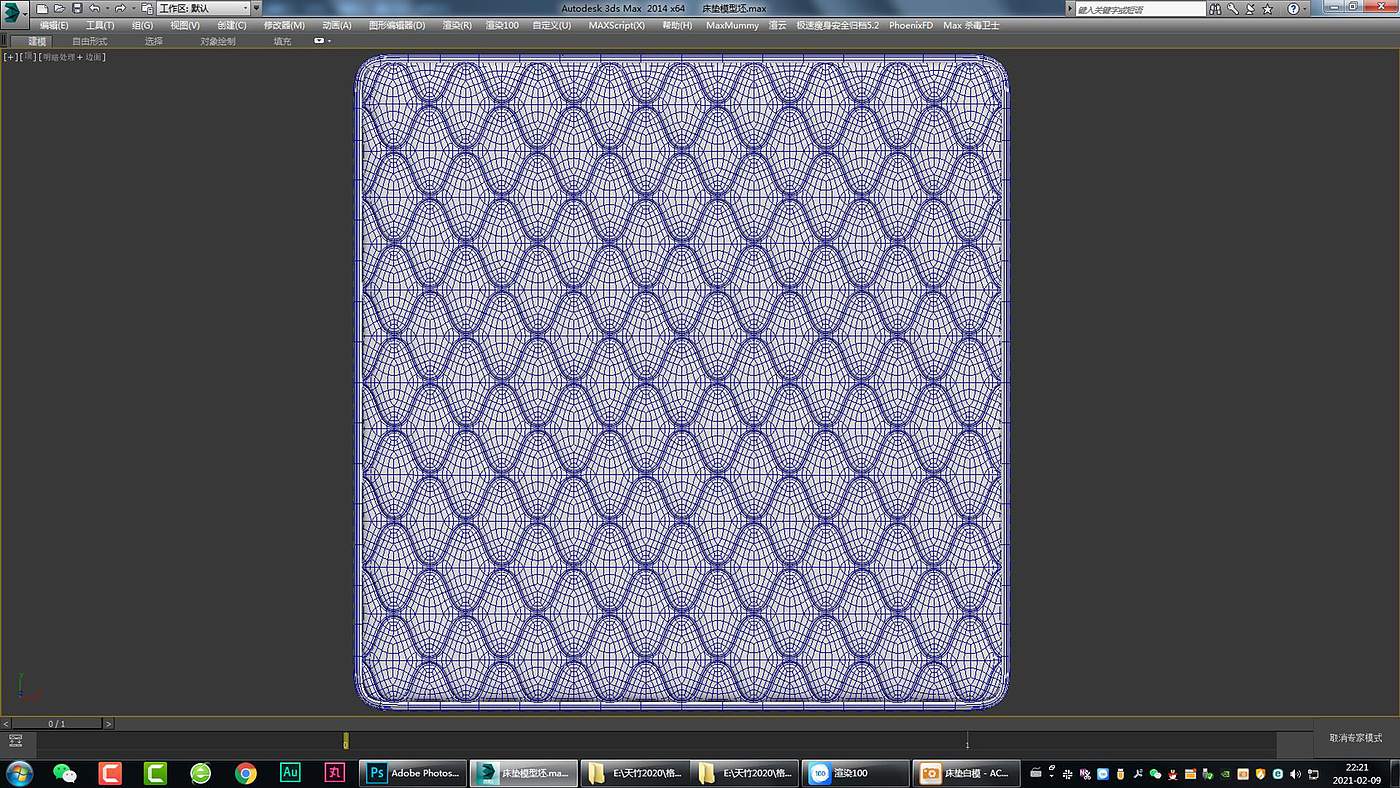The width and height of the screenshot is (1400, 788).
Task: Click the [+] viewport options label
Action: (x=10, y=57)
